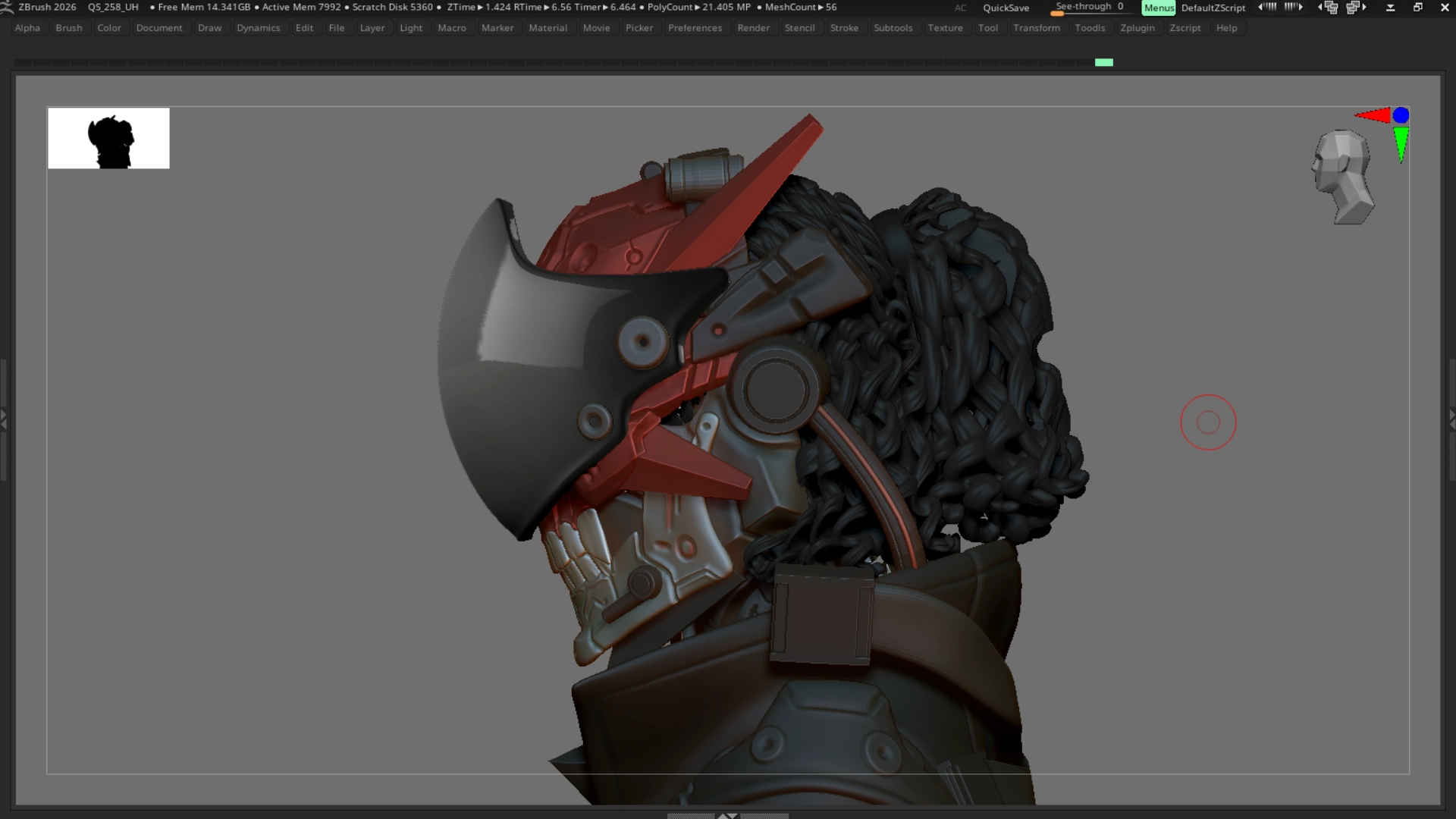Open the Brush menu
This screenshot has width=1456, height=819.
68,28
